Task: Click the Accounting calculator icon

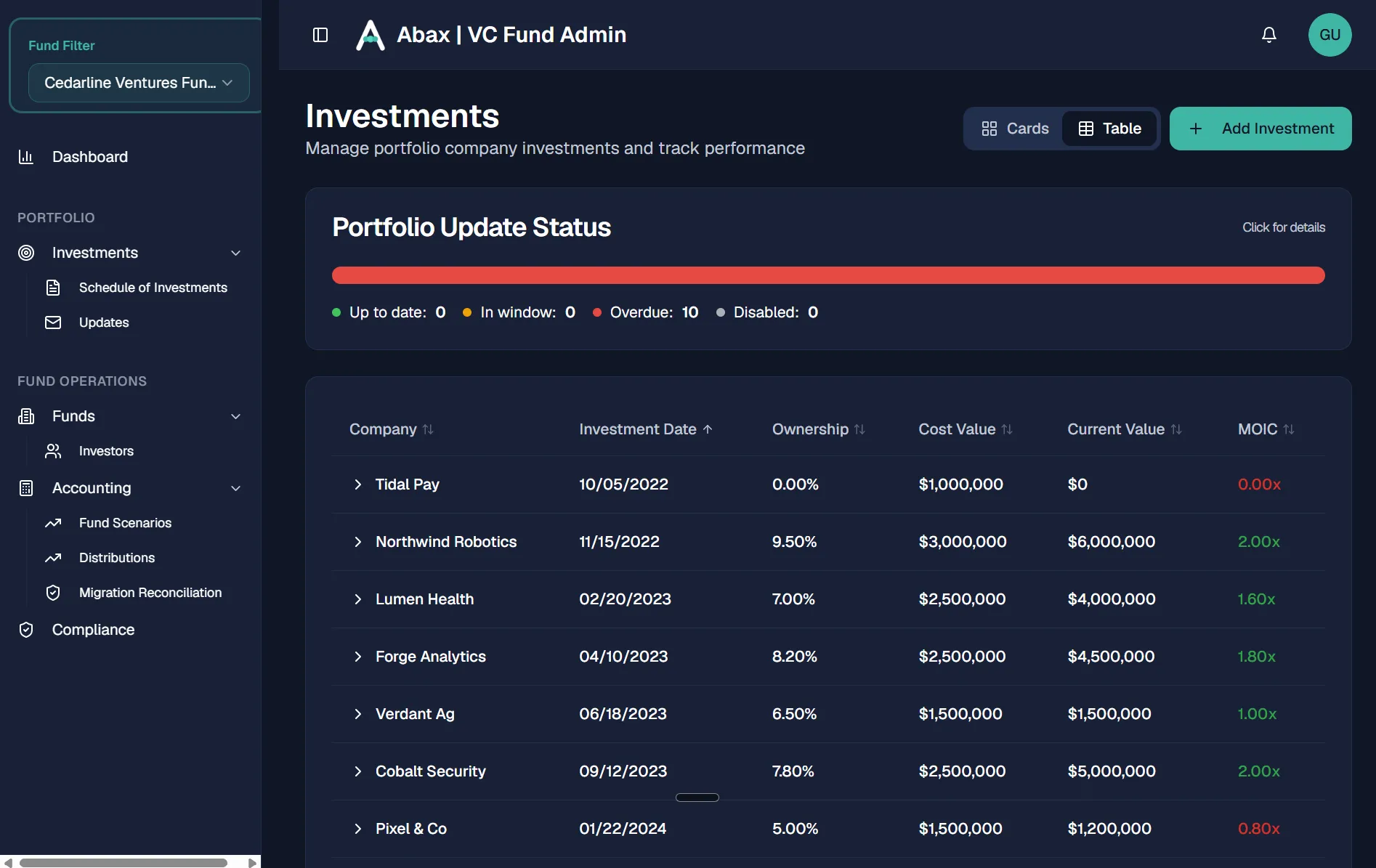Action: click(26, 488)
